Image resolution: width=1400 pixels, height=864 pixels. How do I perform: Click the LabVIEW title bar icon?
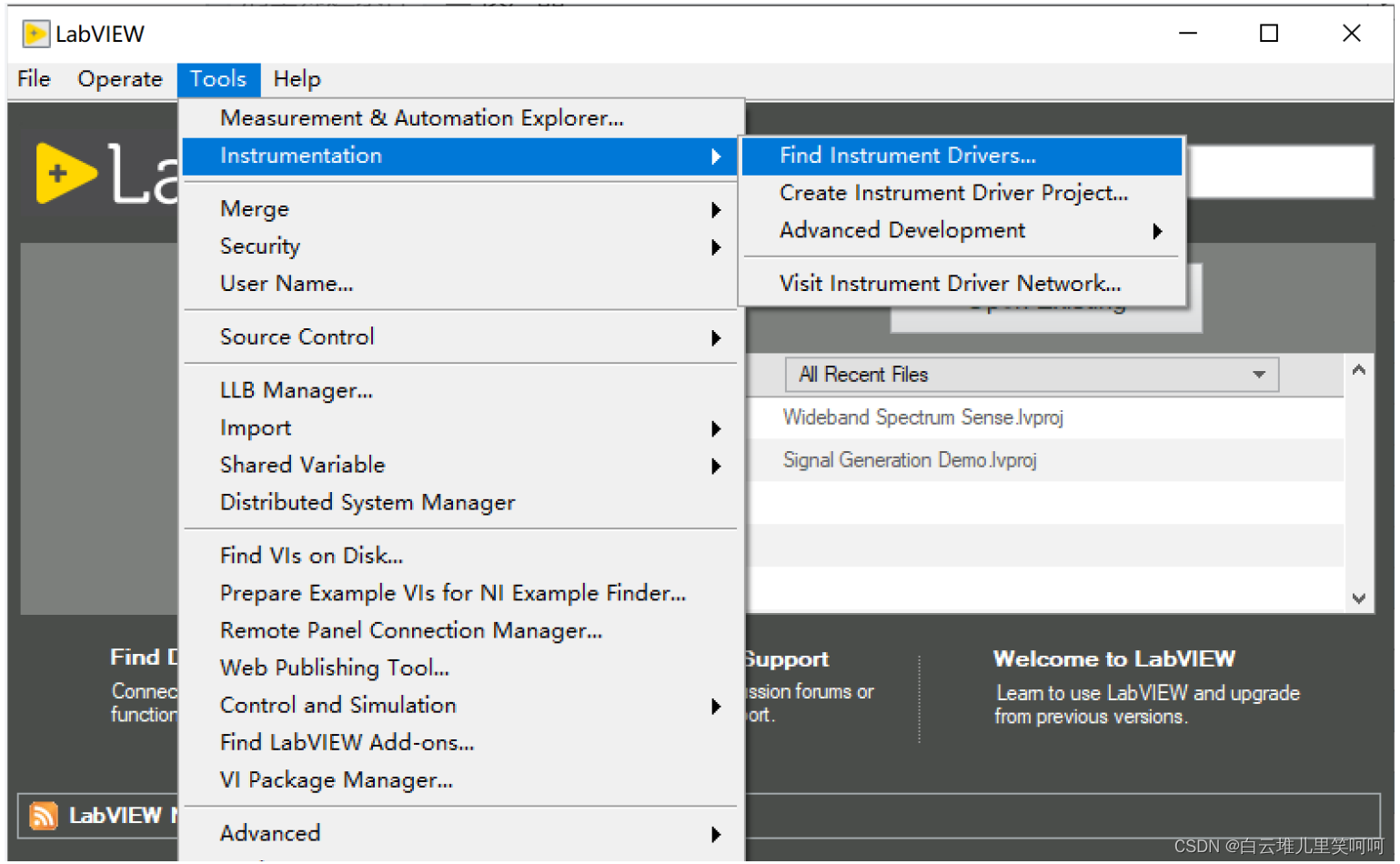(35, 35)
